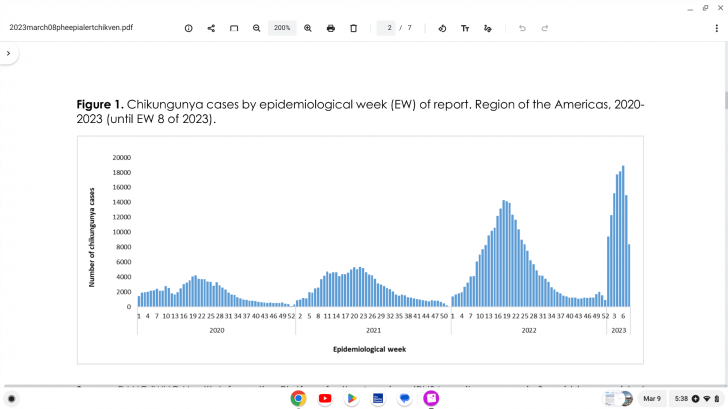Share the PDF file
728x409 pixels.
[211, 28]
